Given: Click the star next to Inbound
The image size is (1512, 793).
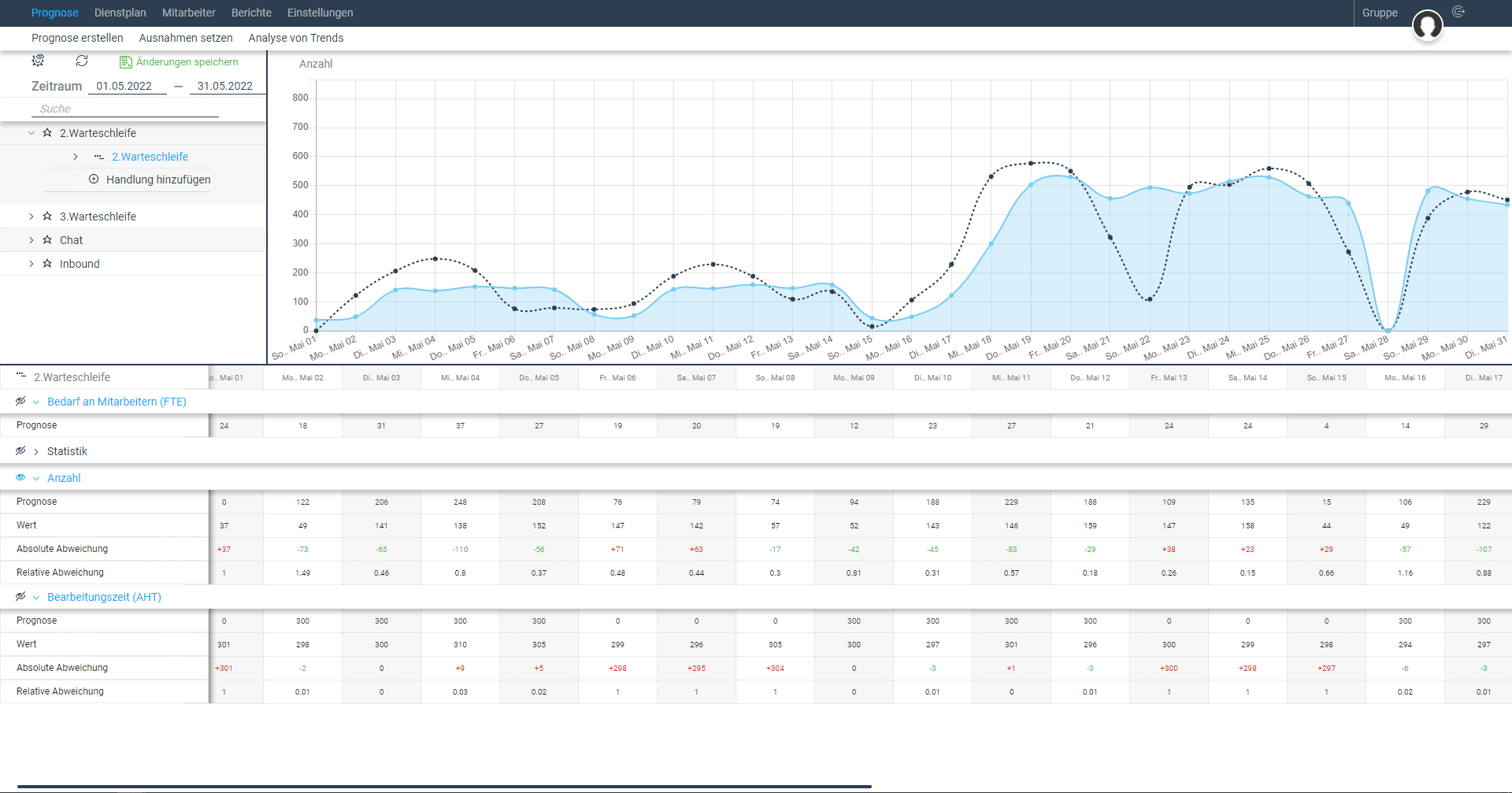Looking at the screenshot, I should coord(47,264).
